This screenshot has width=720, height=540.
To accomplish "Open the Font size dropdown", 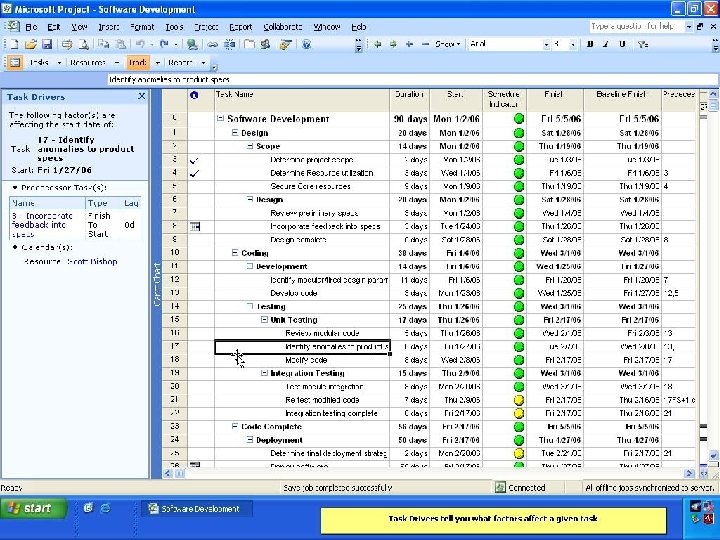I will pyautogui.click(x=573, y=44).
